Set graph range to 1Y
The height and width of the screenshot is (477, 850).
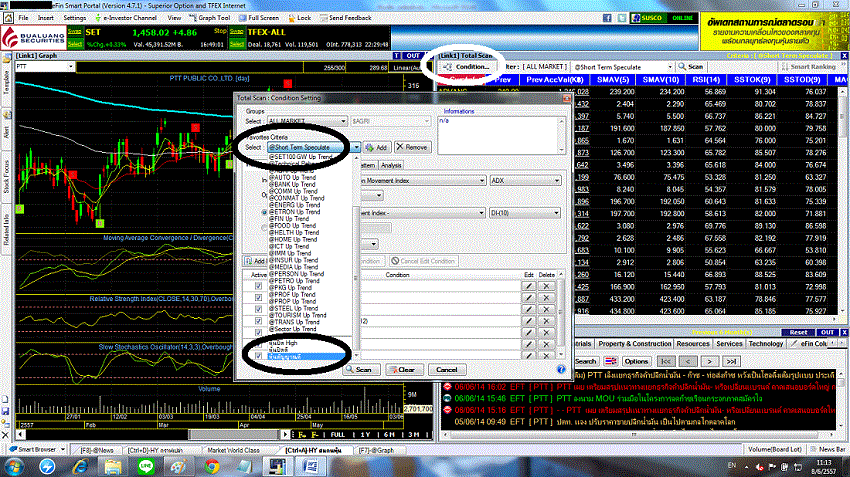tap(365, 435)
